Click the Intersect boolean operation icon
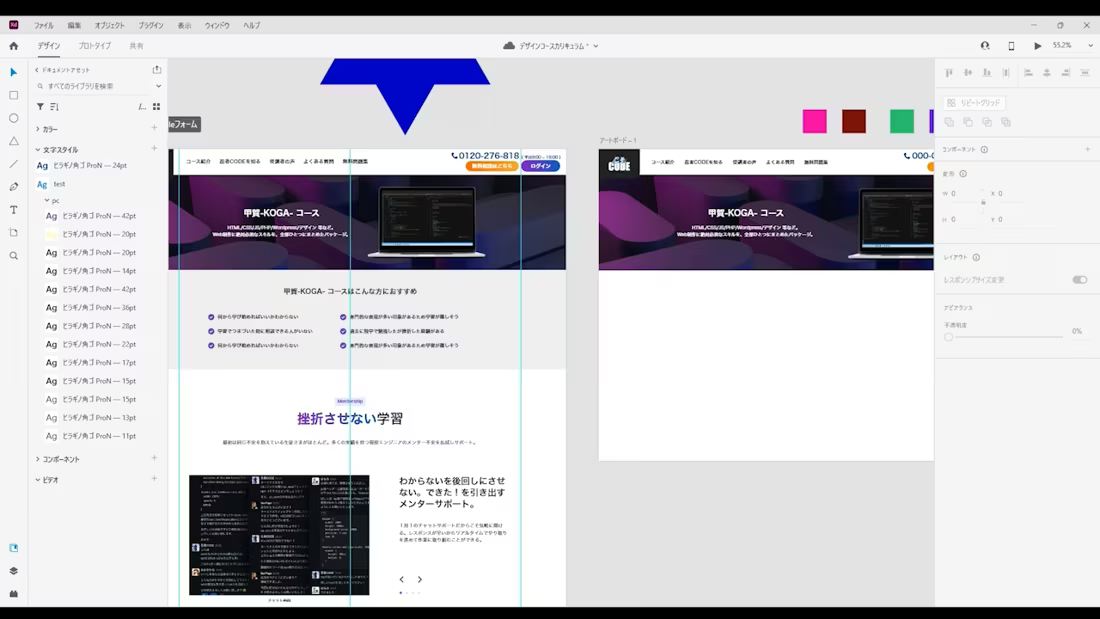The height and width of the screenshot is (619, 1100). (987, 122)
